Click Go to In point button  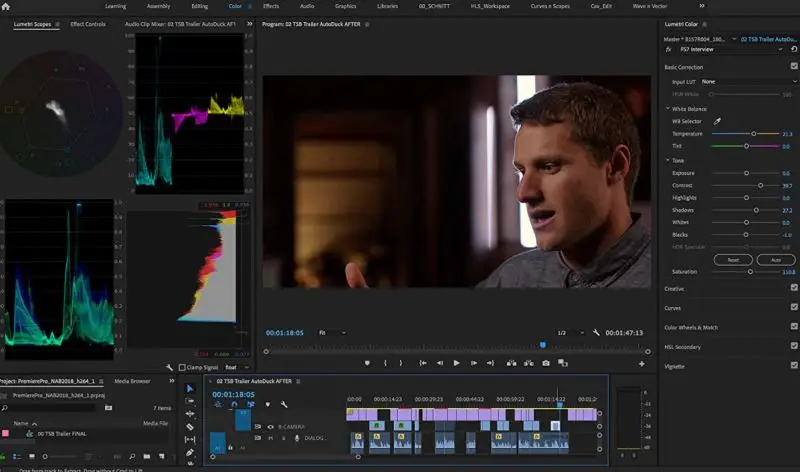[422, 363]
